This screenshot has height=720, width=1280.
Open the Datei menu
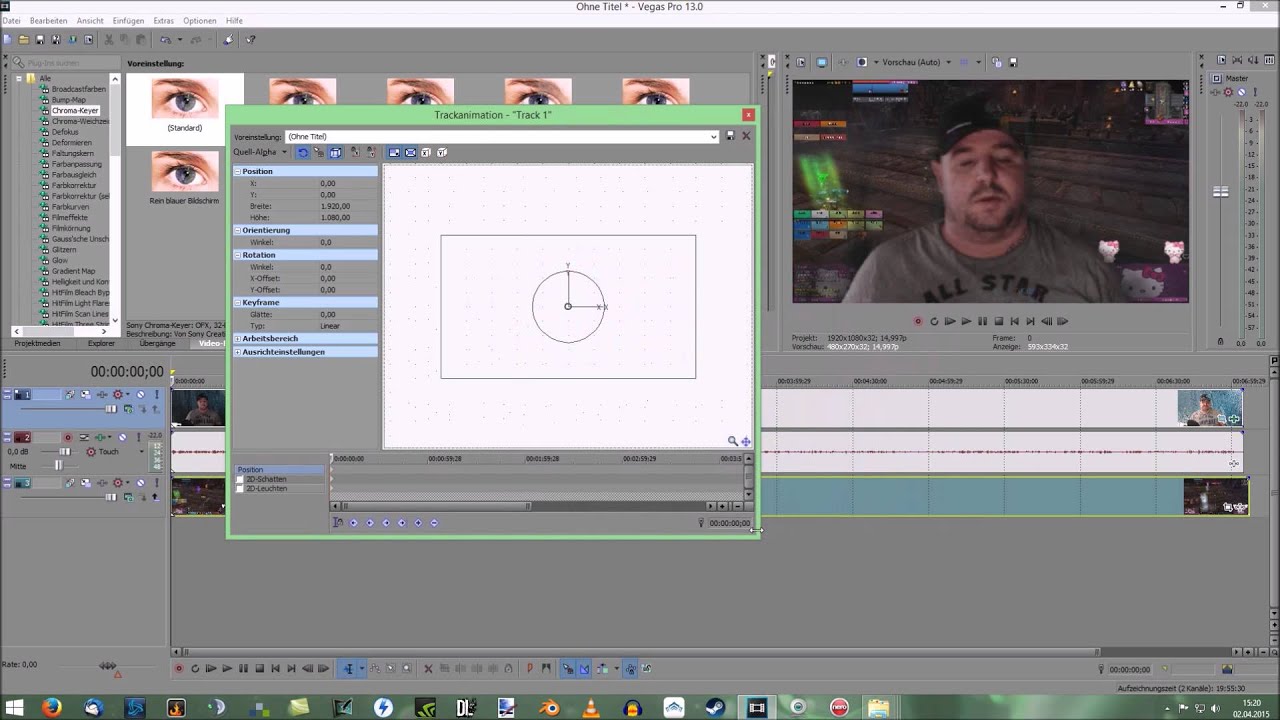[11, 21]
